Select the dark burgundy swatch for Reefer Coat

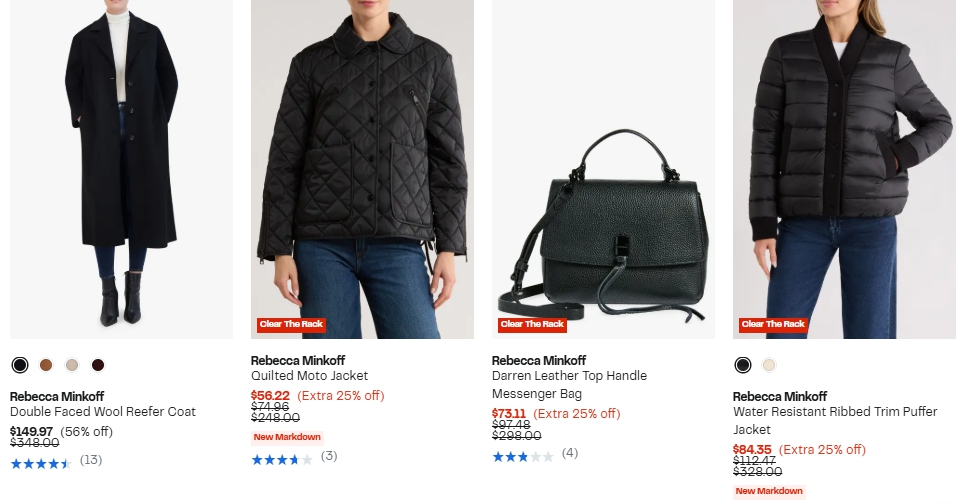pos(98,365)
